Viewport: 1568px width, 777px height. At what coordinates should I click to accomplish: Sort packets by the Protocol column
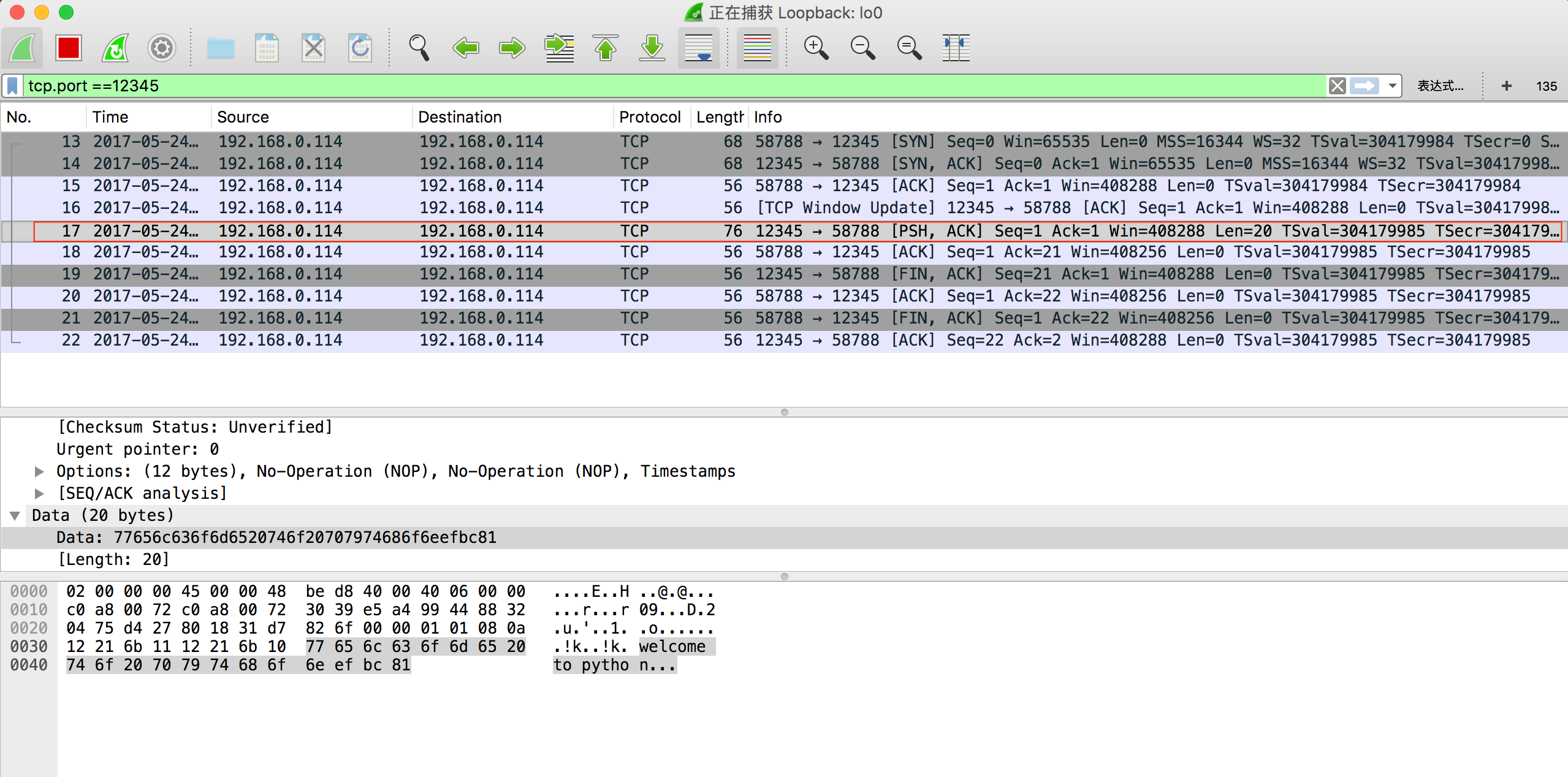[x=650, y=117]
